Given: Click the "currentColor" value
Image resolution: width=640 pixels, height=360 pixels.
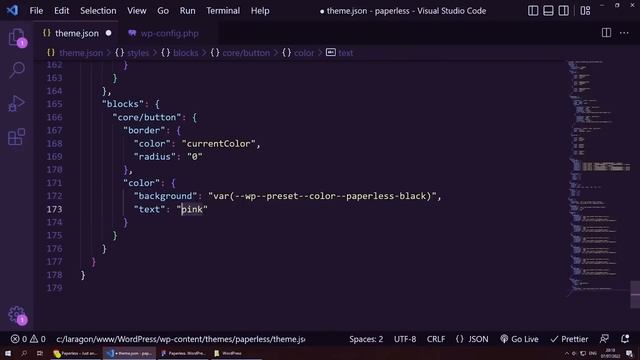Looking at the screenshot, I should 218,144.
